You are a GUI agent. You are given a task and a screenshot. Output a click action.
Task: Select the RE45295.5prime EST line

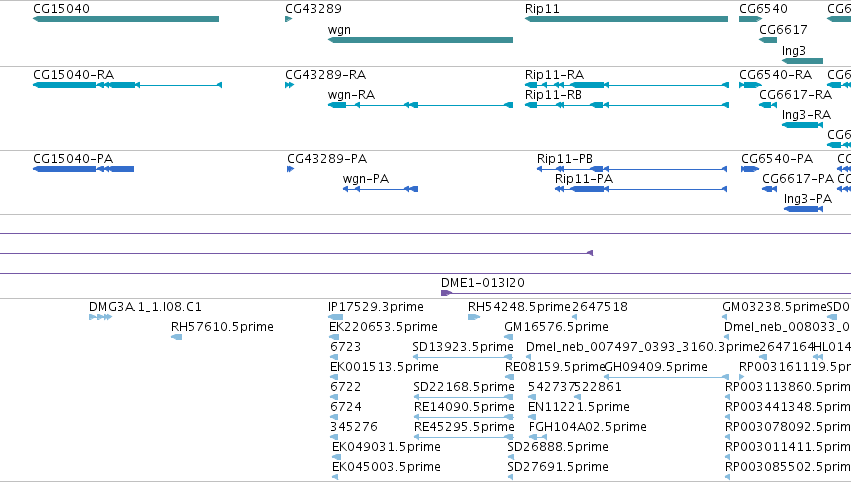point(464,437)
